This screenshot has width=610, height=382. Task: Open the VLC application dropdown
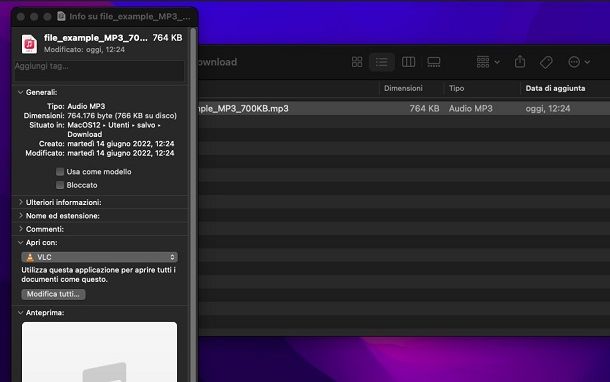[100, 257]
